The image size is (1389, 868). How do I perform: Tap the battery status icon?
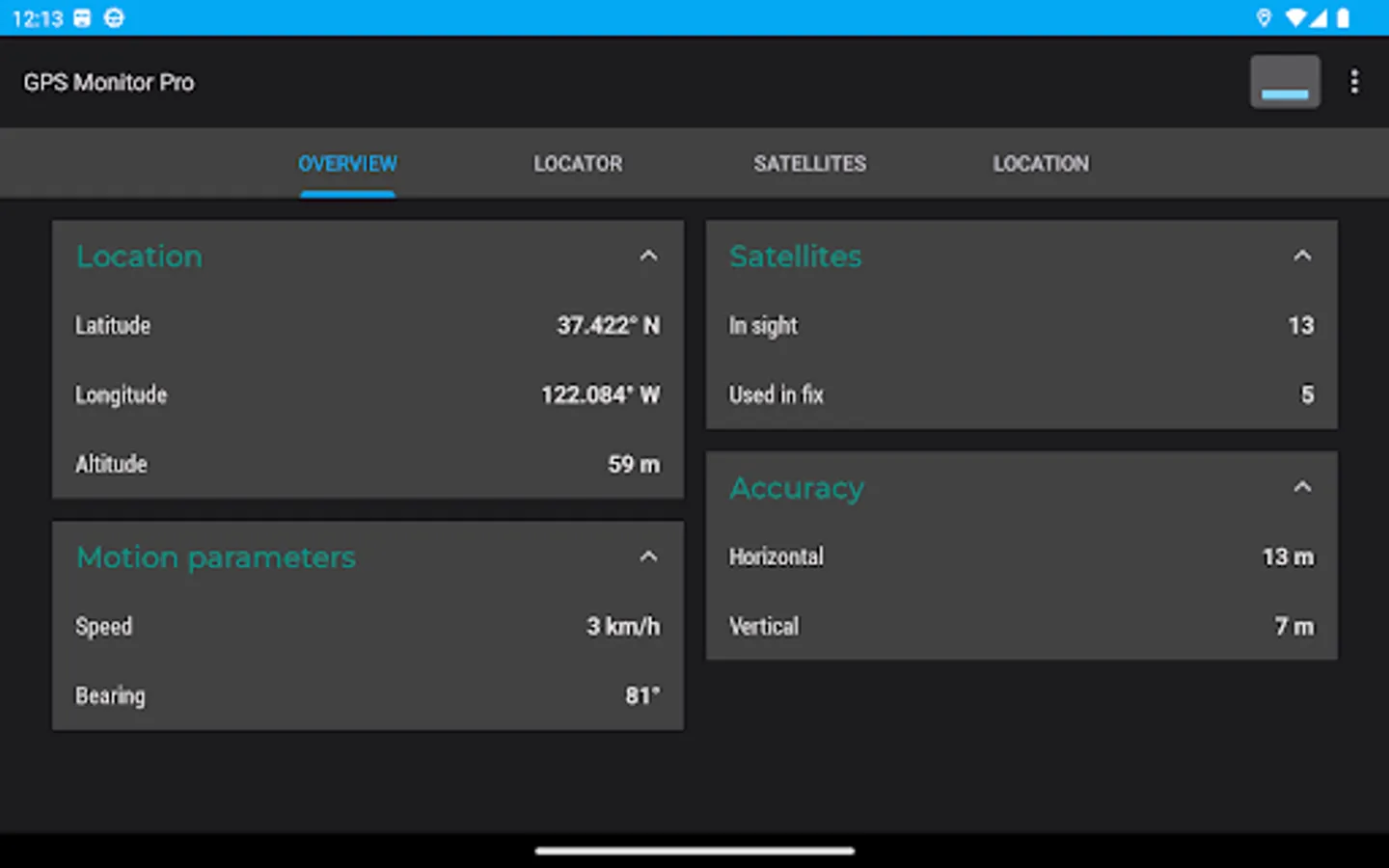(1343, 17)
